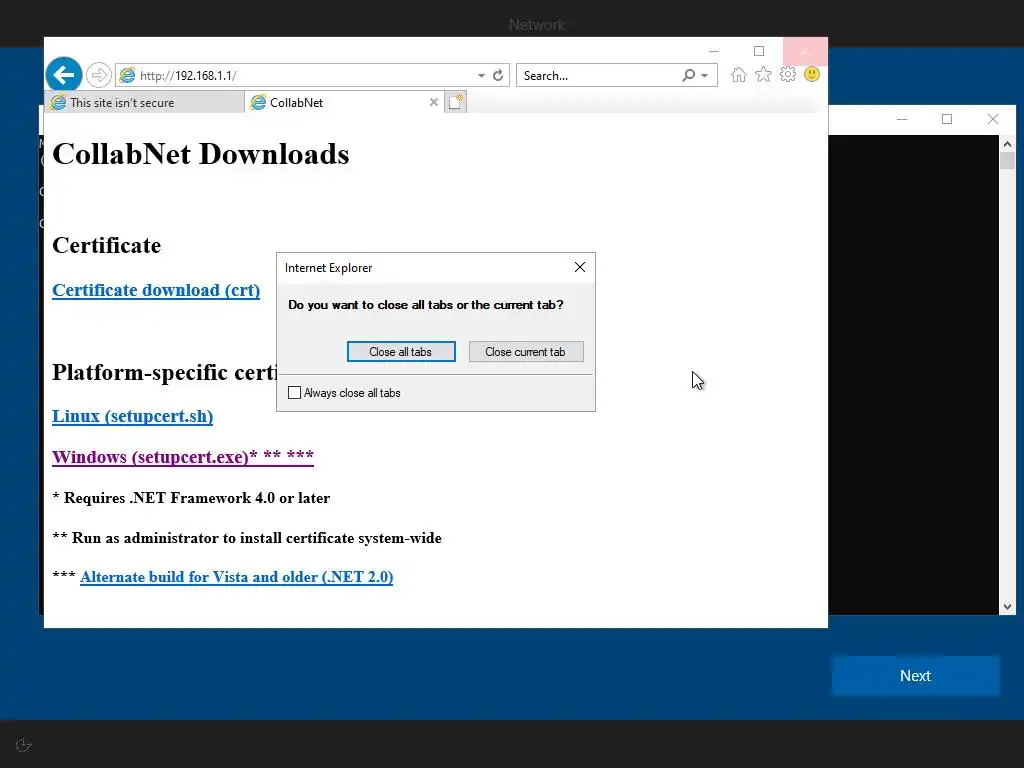Choose Close all tabs button
Viewport: 1024px width, 768px height.
pyautogui.click(x=401, y=351)
